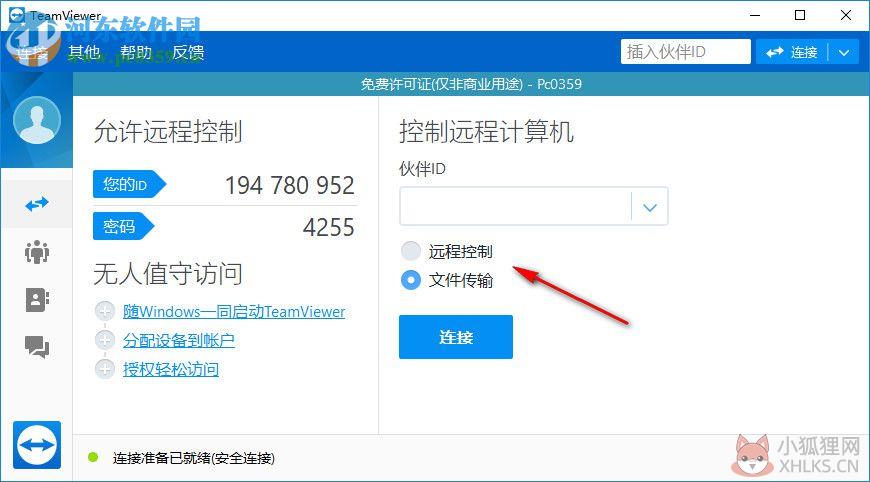
Task: Open the 反馈 menu
Action: [x=188, y=52]
